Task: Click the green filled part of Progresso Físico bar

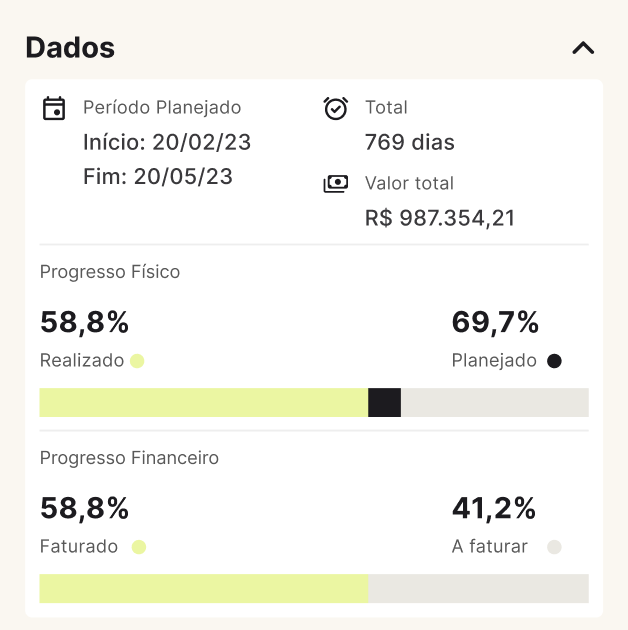Action: click(204, 402)
